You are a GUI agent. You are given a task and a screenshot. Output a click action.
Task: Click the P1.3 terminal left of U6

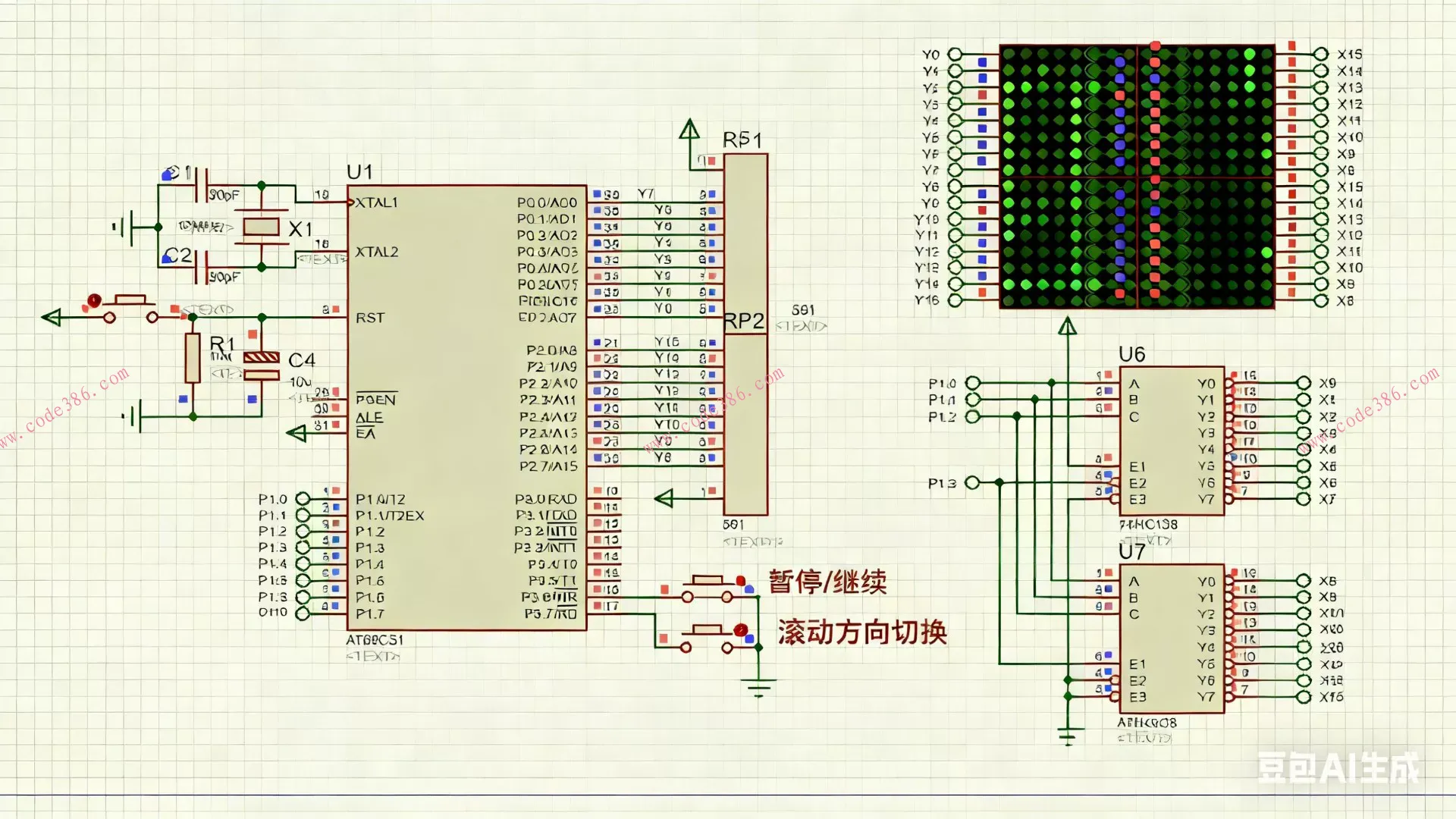pyautogui.click(x=972, y=482)
